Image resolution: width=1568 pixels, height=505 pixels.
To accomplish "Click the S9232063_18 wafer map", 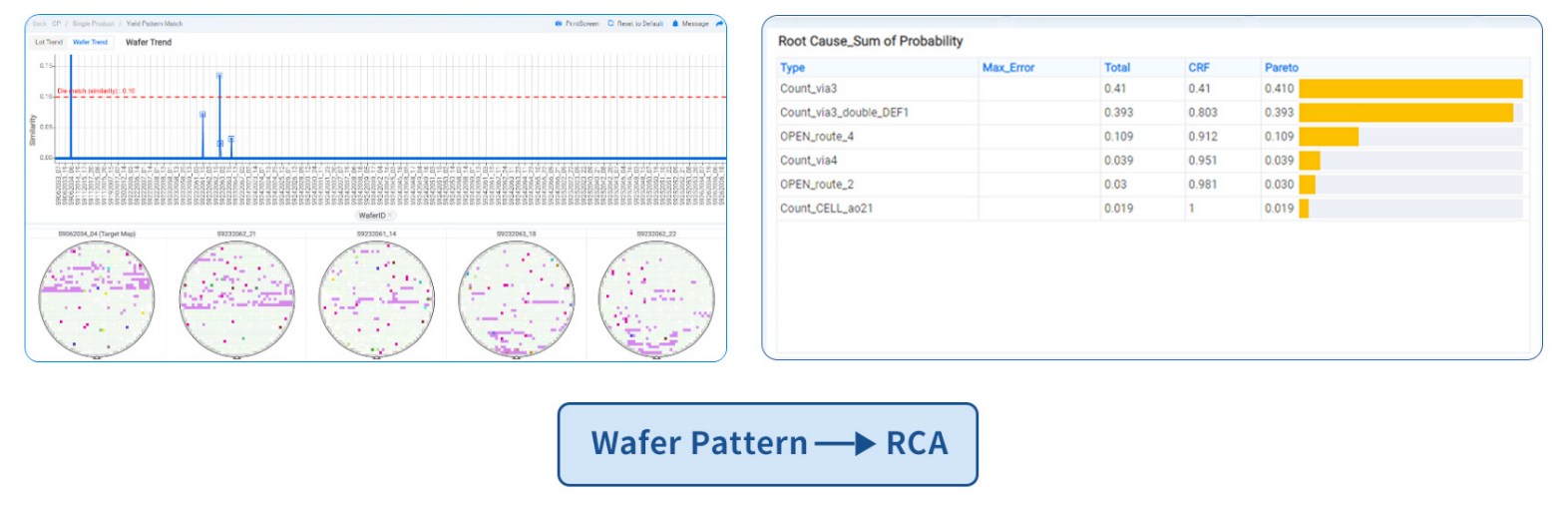I will (516, 297).
